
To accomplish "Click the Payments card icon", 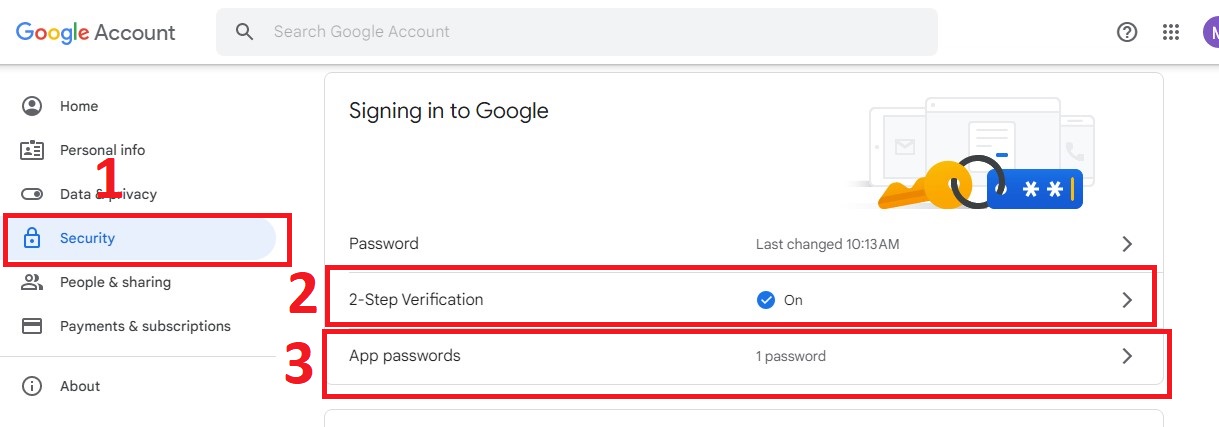I will pos(32,326).
